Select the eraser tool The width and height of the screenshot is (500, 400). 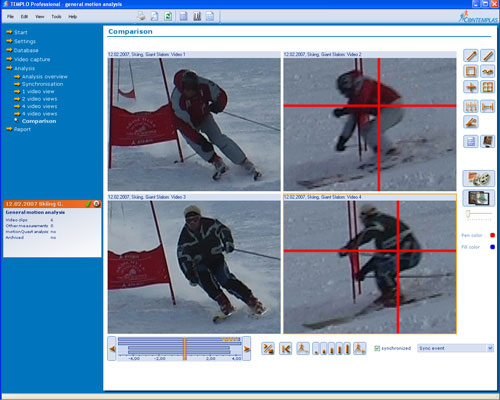(471, 122)
